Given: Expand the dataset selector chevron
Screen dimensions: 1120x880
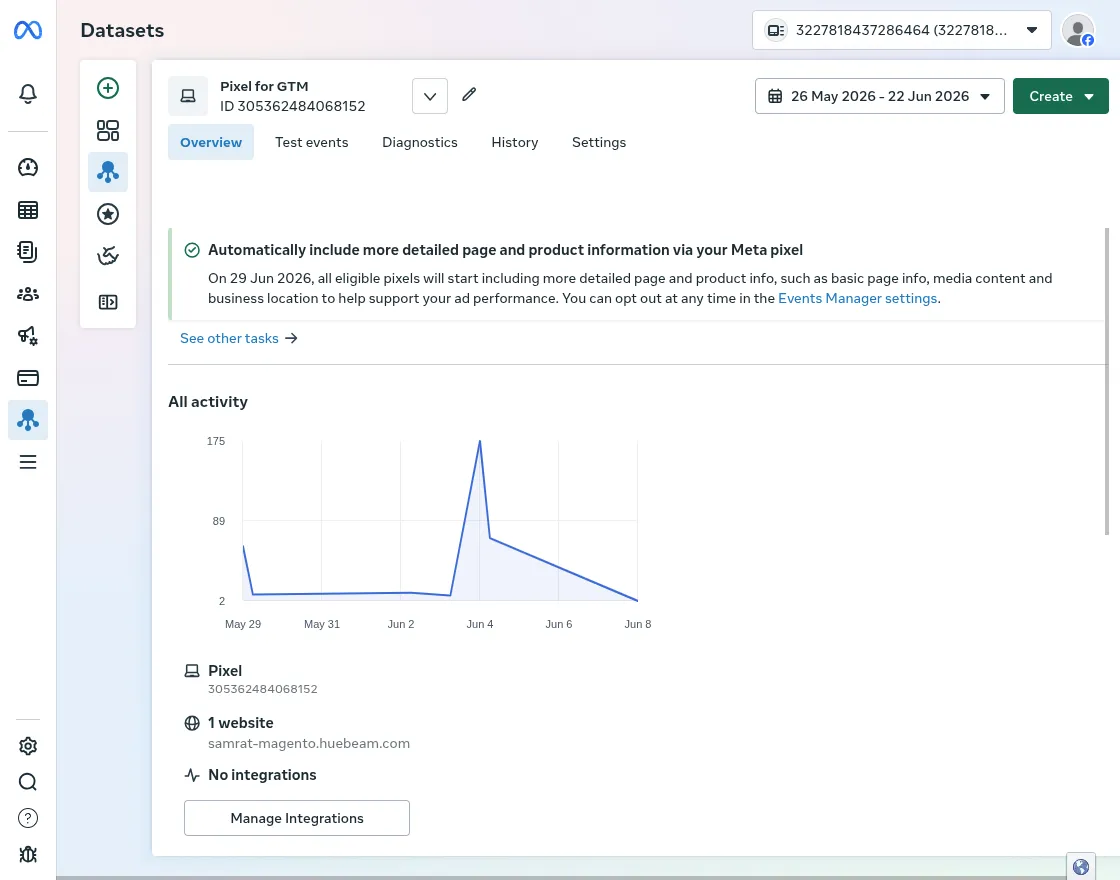Looking at the screenshot, I should click(x=430, y=96).
